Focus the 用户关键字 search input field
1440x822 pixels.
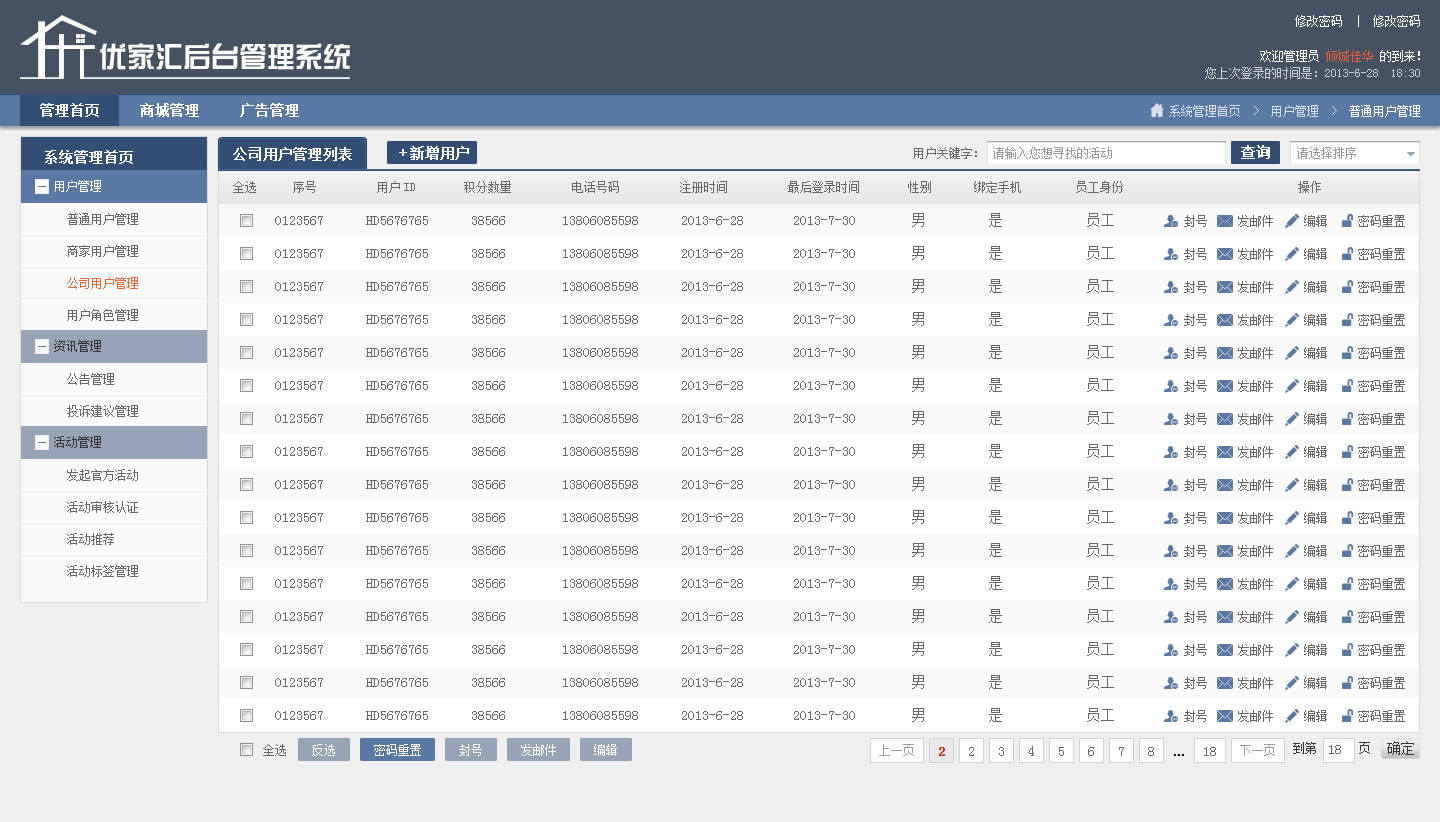[x=1106, y=153]
